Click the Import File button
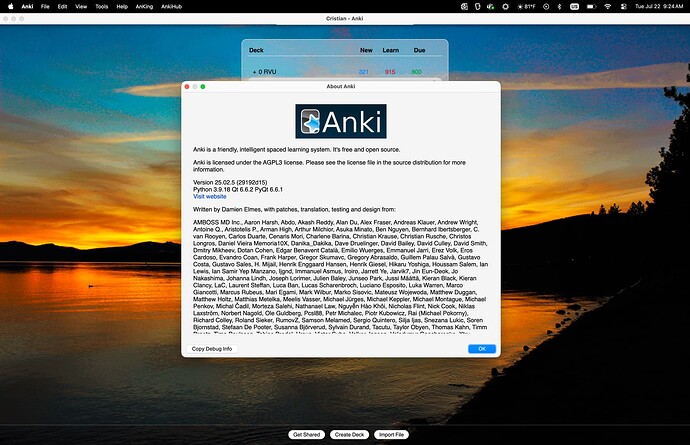The height and width of the screenshot is (445, 690). (x=391, y=434)
